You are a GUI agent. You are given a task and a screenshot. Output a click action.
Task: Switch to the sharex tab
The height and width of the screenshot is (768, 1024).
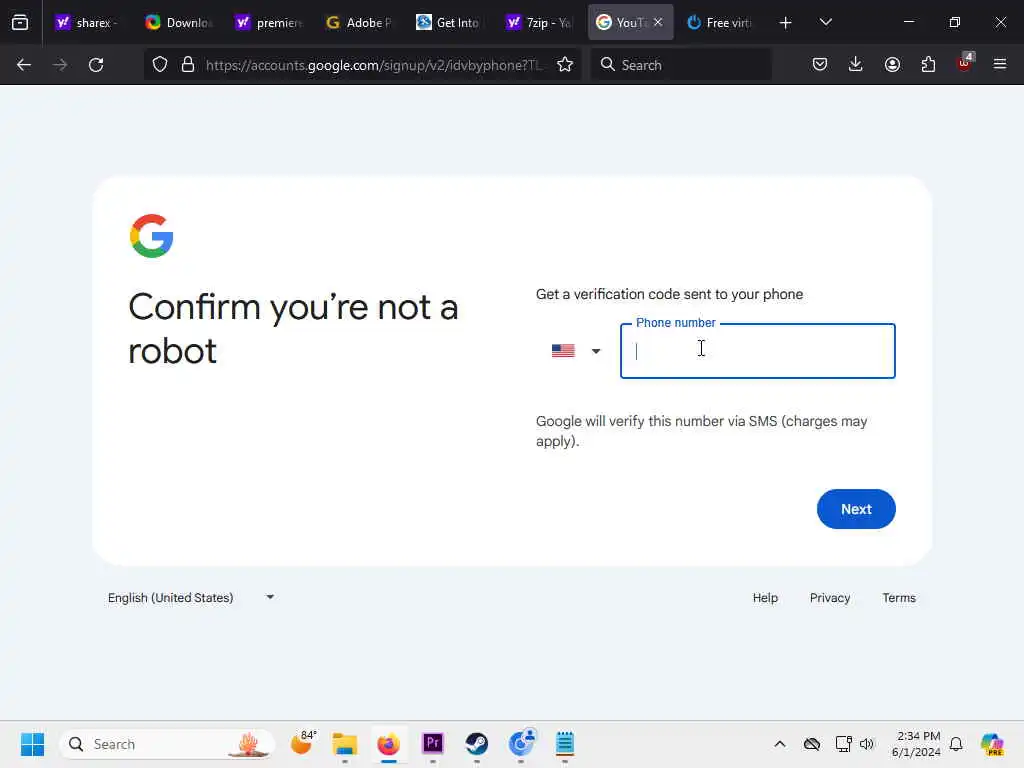(x=87, y=23)
